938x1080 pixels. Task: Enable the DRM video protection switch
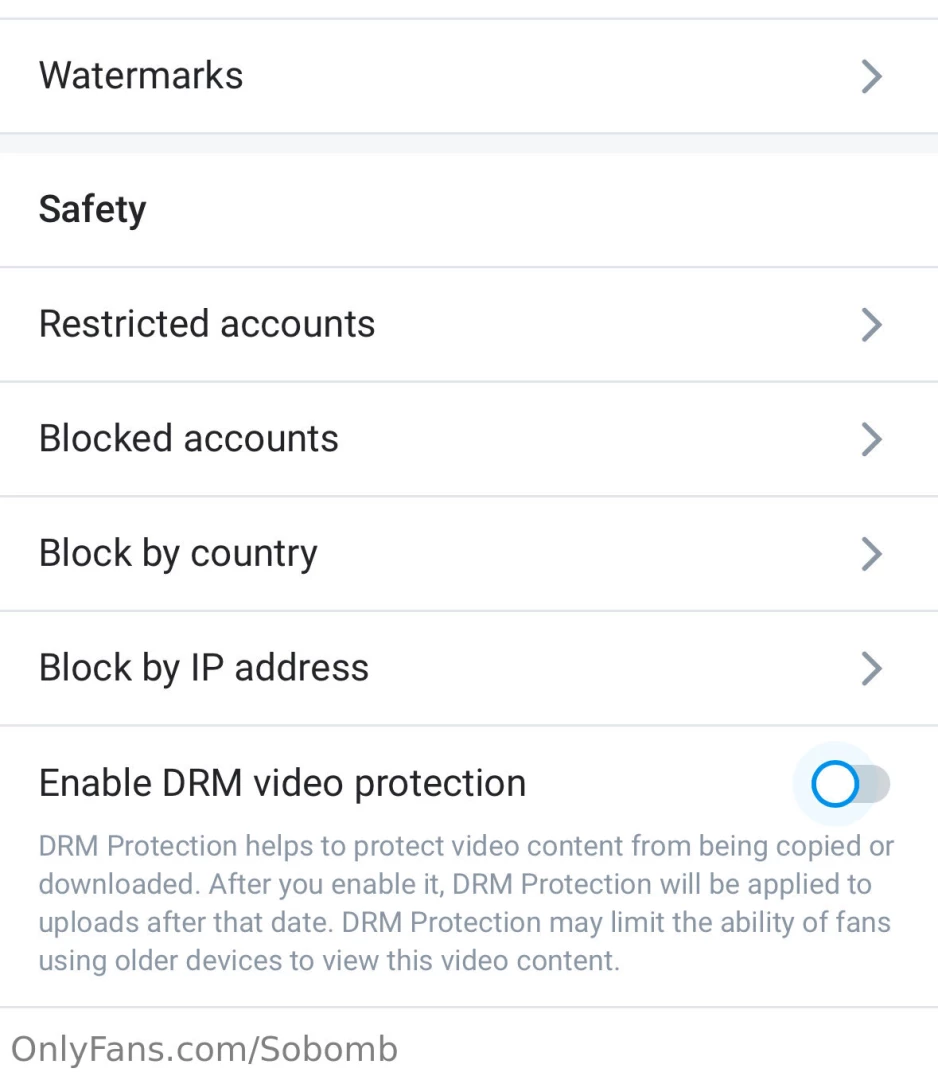pyautogui.click(x=850, y=784)
